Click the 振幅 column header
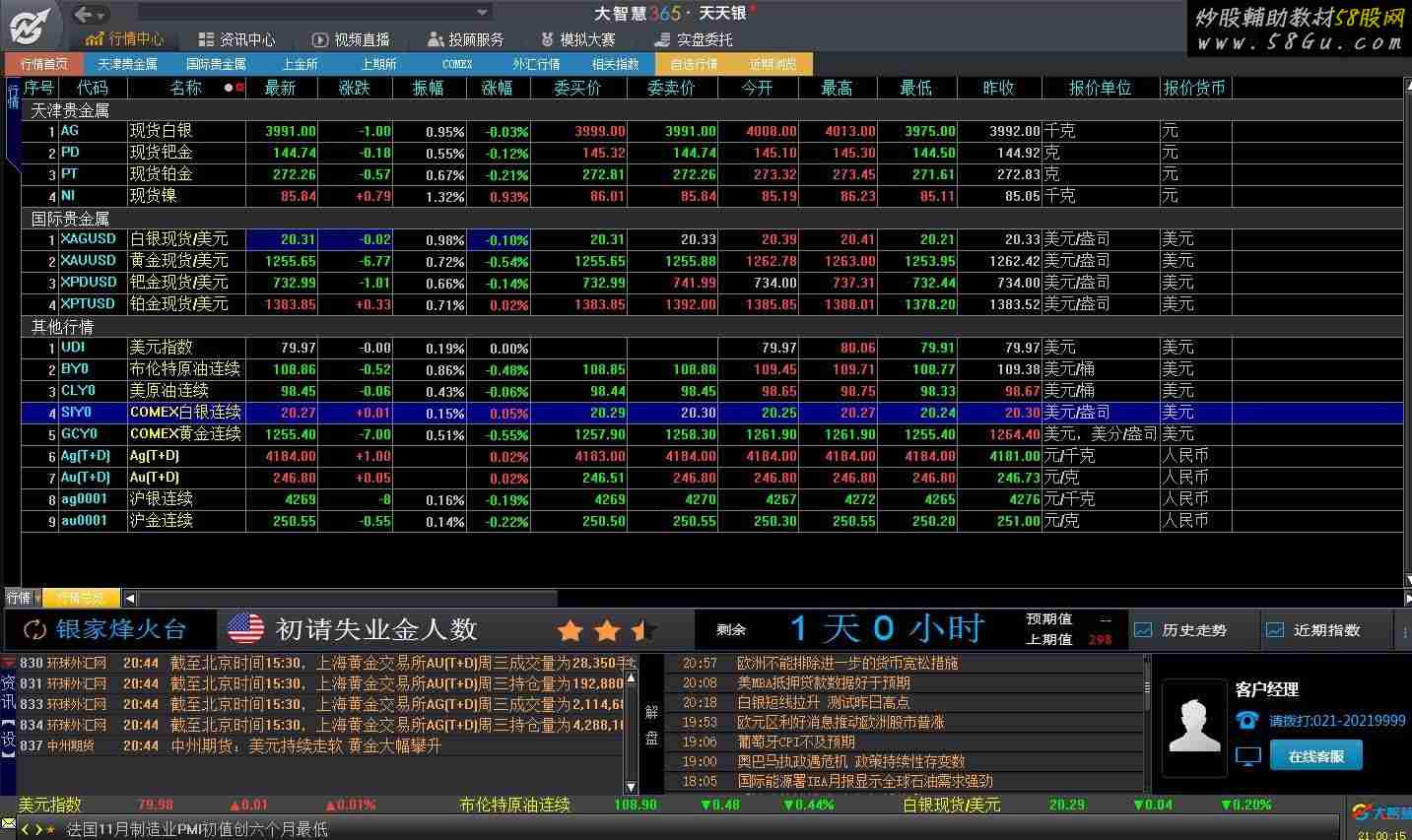The width and height of the screenshot is (1412, 840). pos(428,88)
